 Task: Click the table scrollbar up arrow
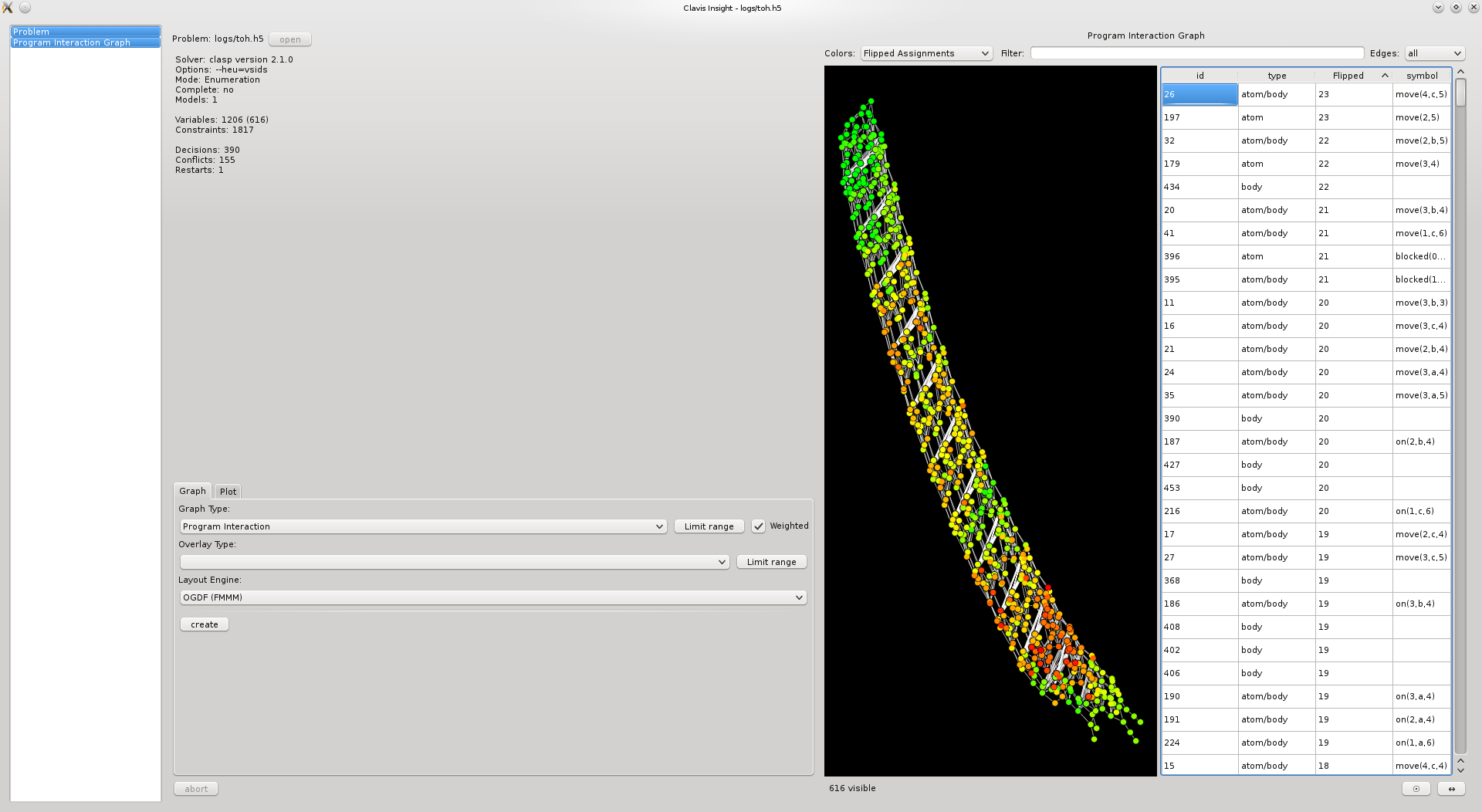point(1460,72)
